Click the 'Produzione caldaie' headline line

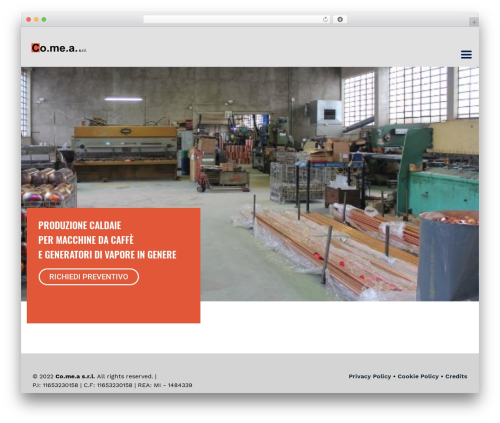tap(80, 226)
